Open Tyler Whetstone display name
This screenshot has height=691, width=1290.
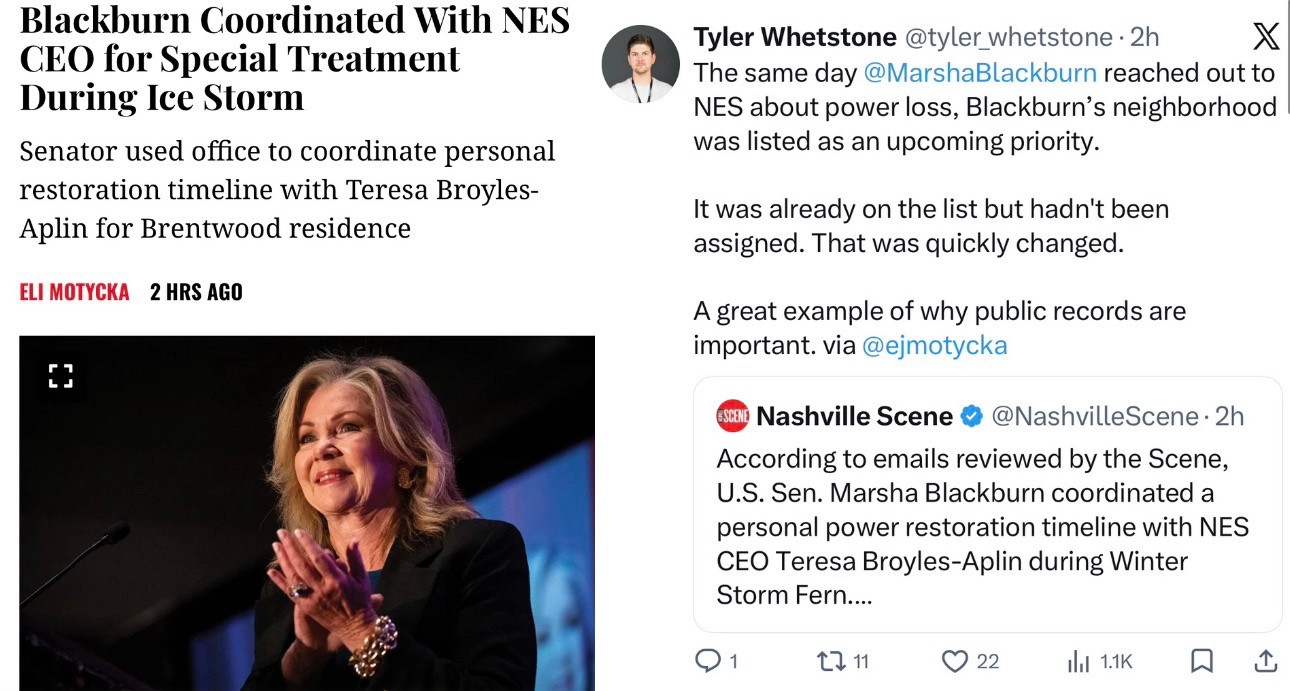tap(794, 38)
